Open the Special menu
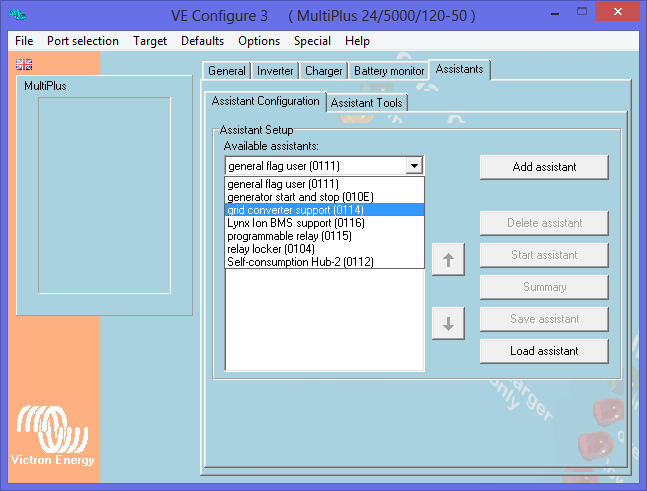Screen dimensions: 647x491 312,41
